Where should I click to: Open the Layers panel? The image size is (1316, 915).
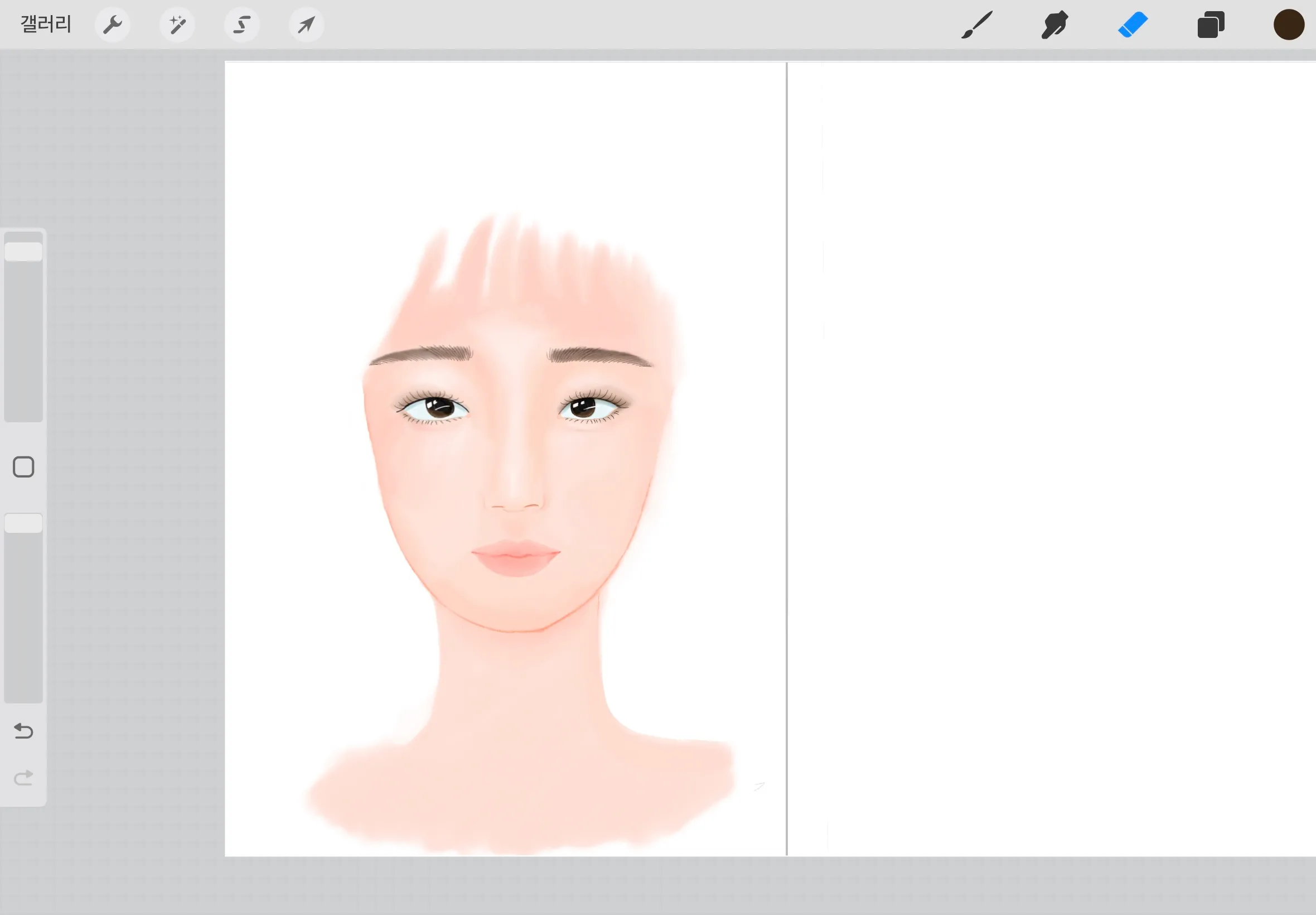tap(1211, 25)
